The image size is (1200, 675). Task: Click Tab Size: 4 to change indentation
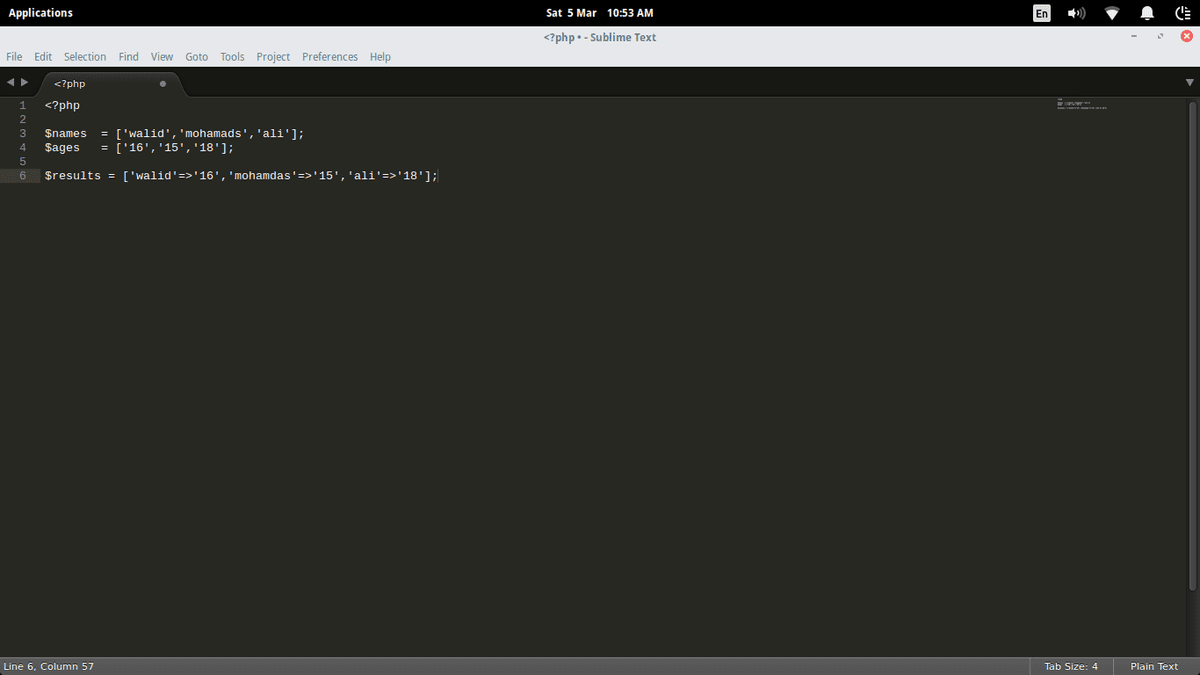click(x=1070, y=666)
